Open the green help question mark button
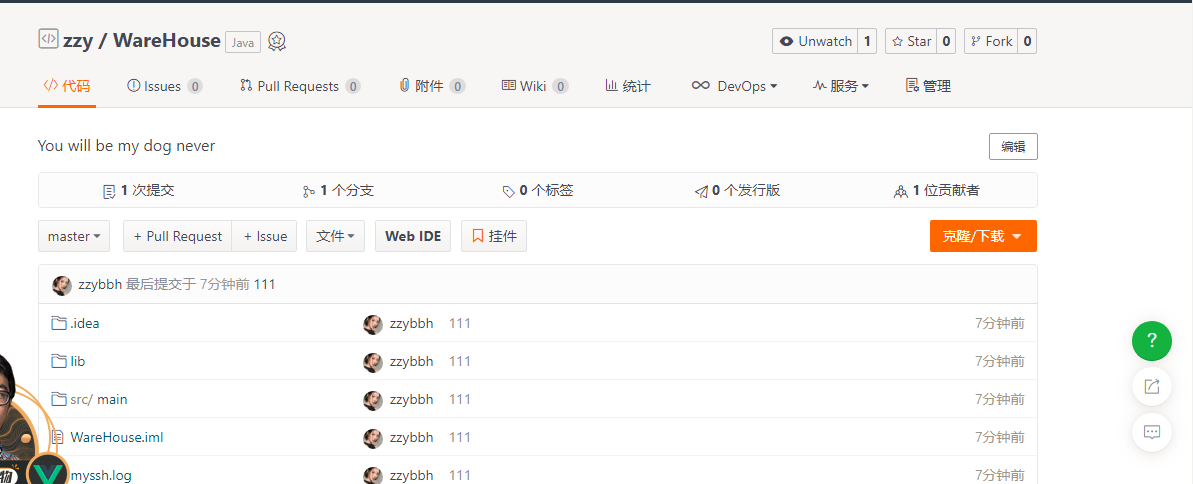 (1152, 340)
